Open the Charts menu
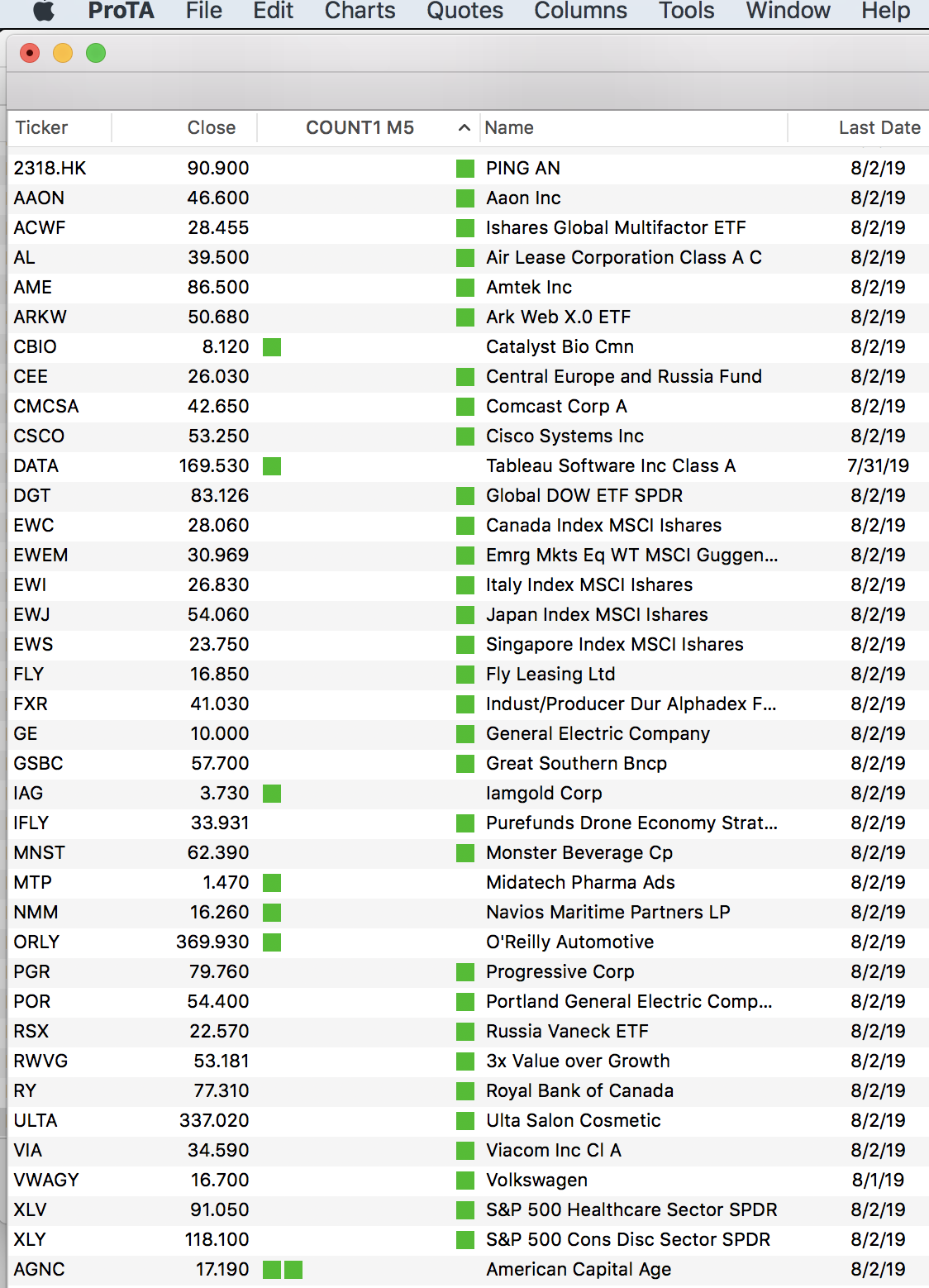Screen dimensions: 929x1288 360,11
